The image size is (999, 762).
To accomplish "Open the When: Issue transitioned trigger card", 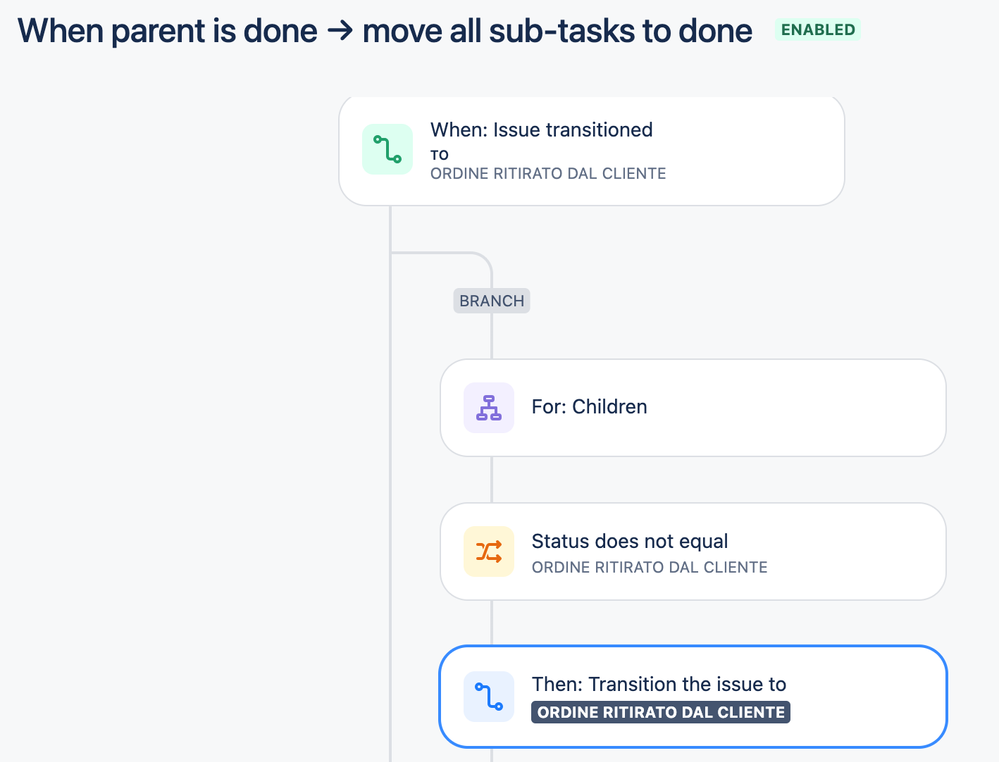I will click(591, 150).
